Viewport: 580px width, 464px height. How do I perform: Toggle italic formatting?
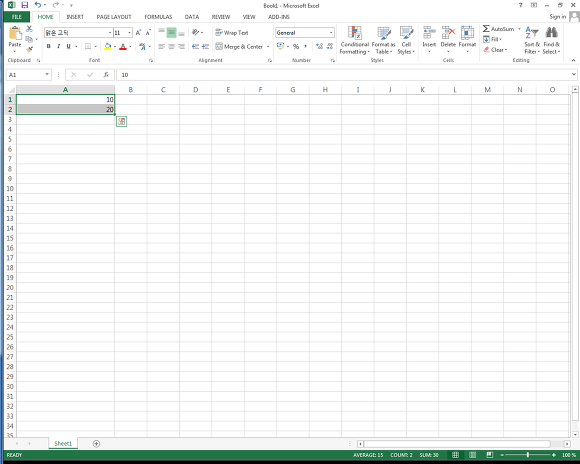point(58,47)
